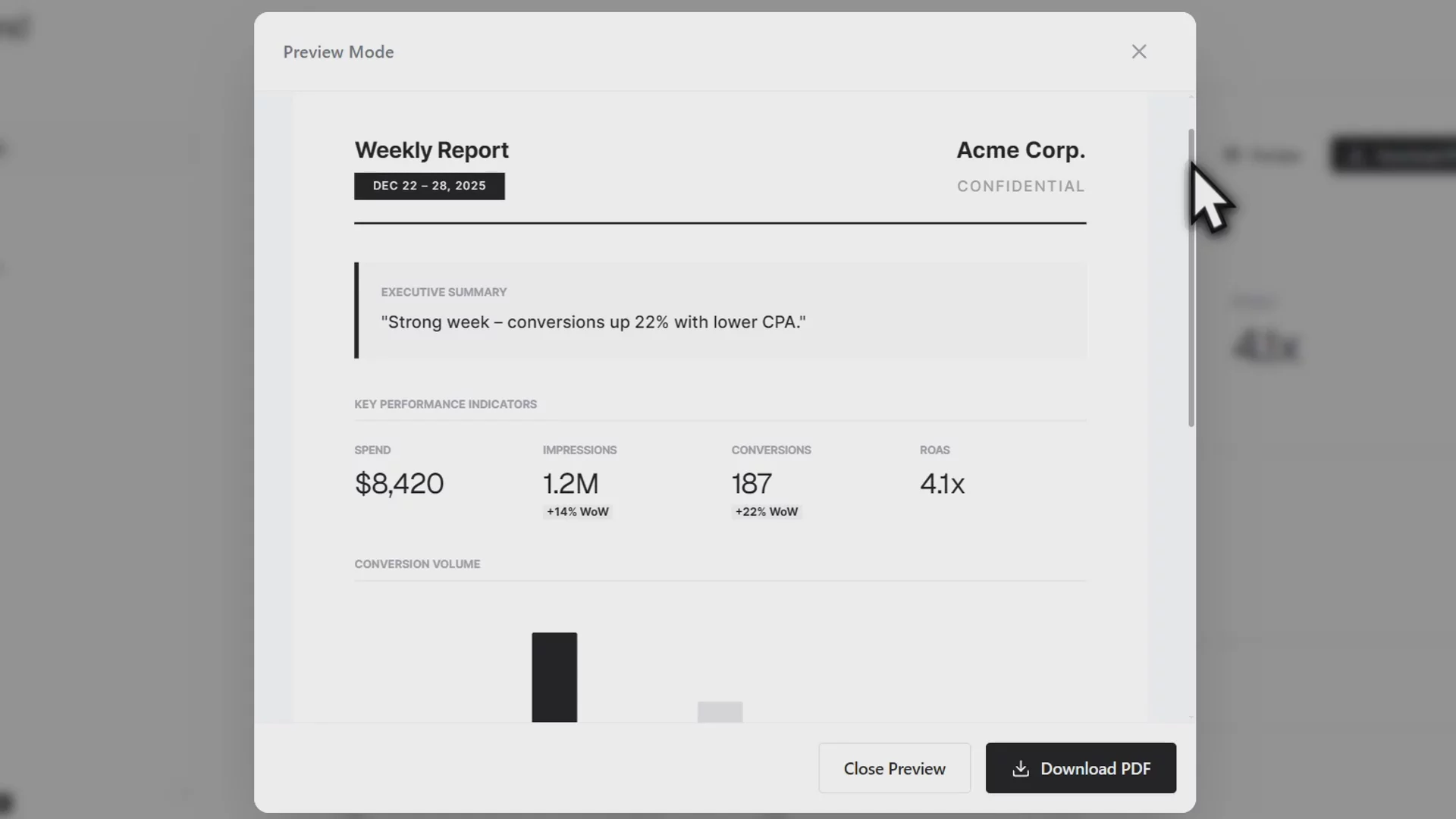
Task: Select the Weekly Report title
Action: (x=431, y=149)
